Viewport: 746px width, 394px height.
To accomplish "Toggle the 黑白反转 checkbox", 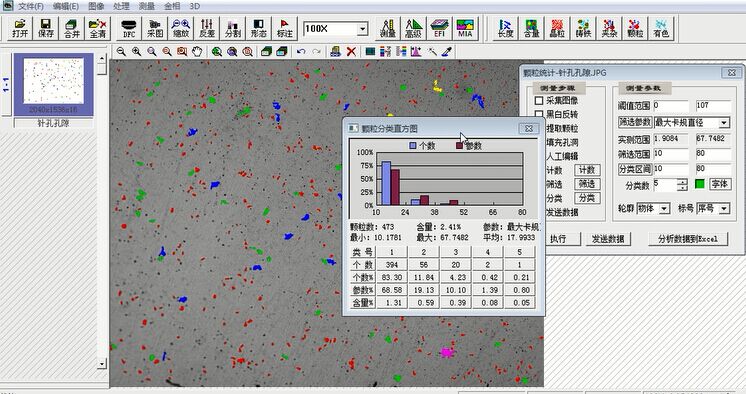I will pyautogui.click(x=539, y=114).
